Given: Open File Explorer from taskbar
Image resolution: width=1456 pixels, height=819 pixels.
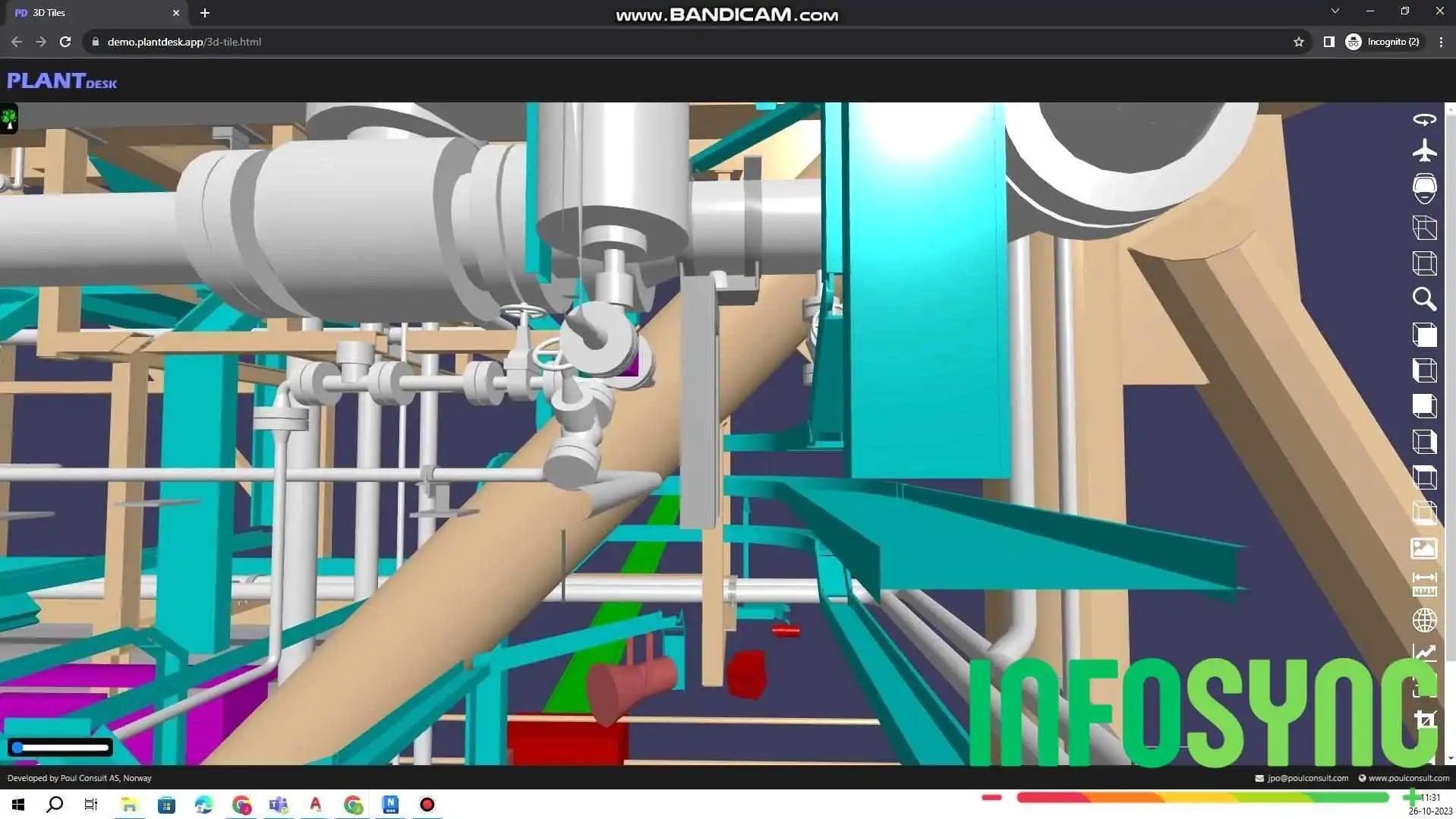Looking at the screenshot, I should tap(129, 805).
